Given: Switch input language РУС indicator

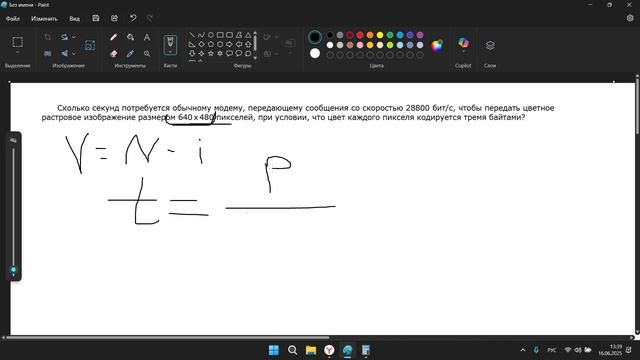Looking at the screenshot, I should click(552, 350).
